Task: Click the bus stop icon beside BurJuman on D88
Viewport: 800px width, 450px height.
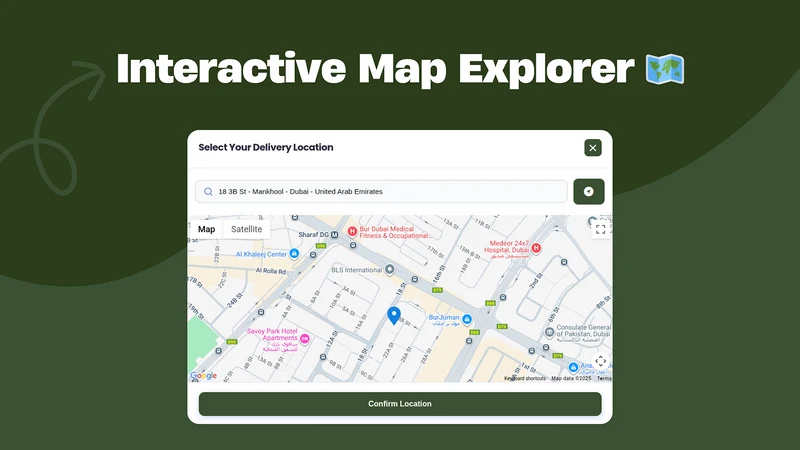Action: click(x=469, y=341)
